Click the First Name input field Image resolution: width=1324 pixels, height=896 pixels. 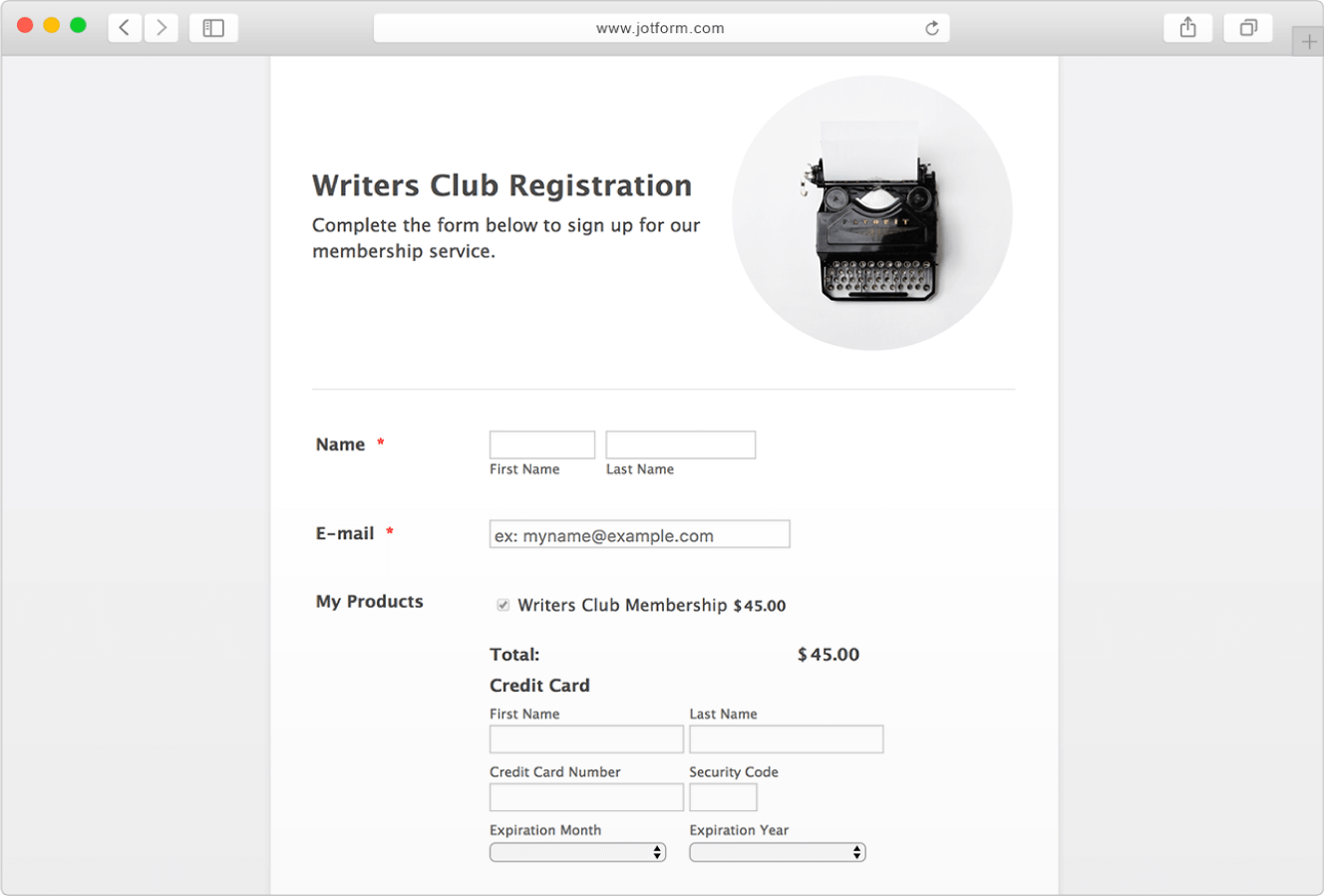[x=541, y=445]
